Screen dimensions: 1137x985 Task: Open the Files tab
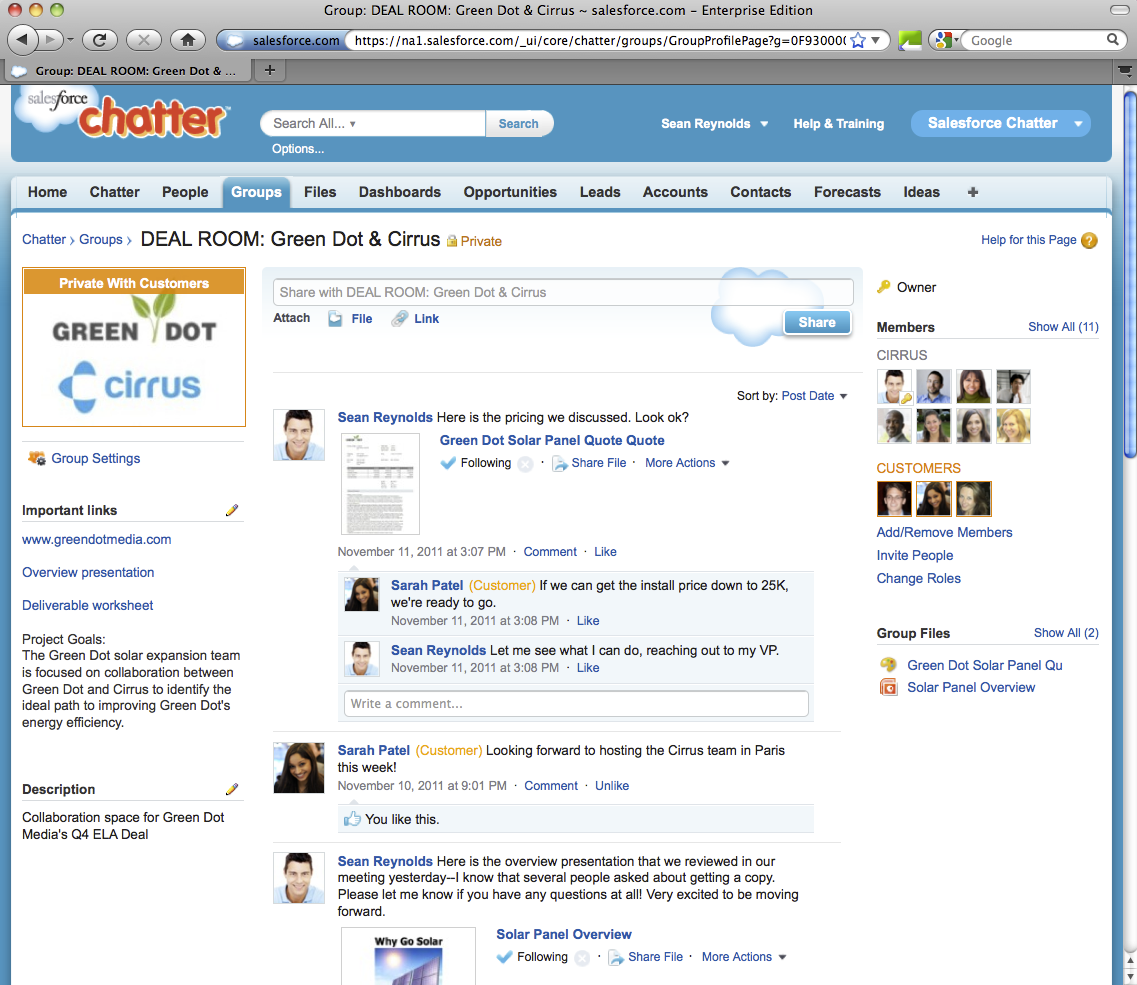coord(320,192)
